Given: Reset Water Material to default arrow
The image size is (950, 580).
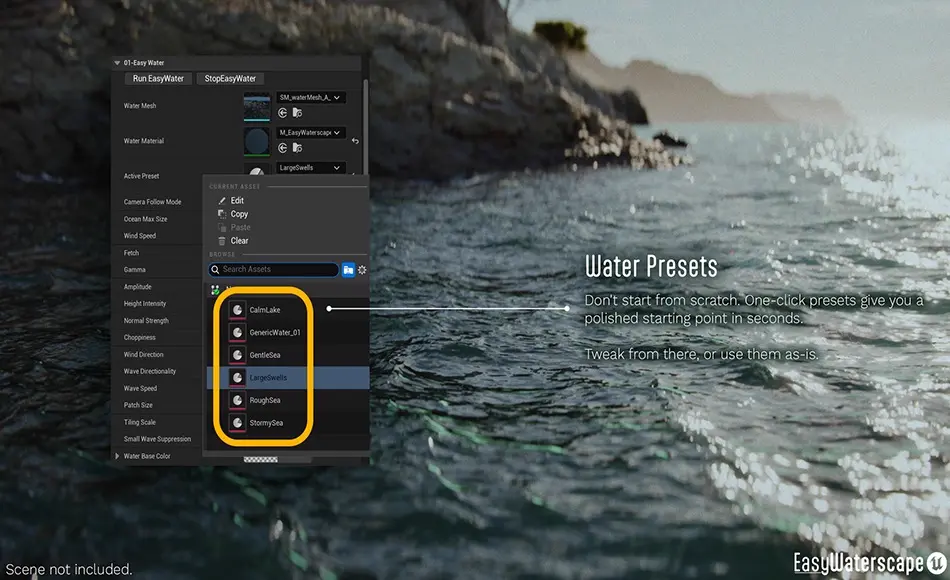Looking at the screenshot, I should point(355,141).
